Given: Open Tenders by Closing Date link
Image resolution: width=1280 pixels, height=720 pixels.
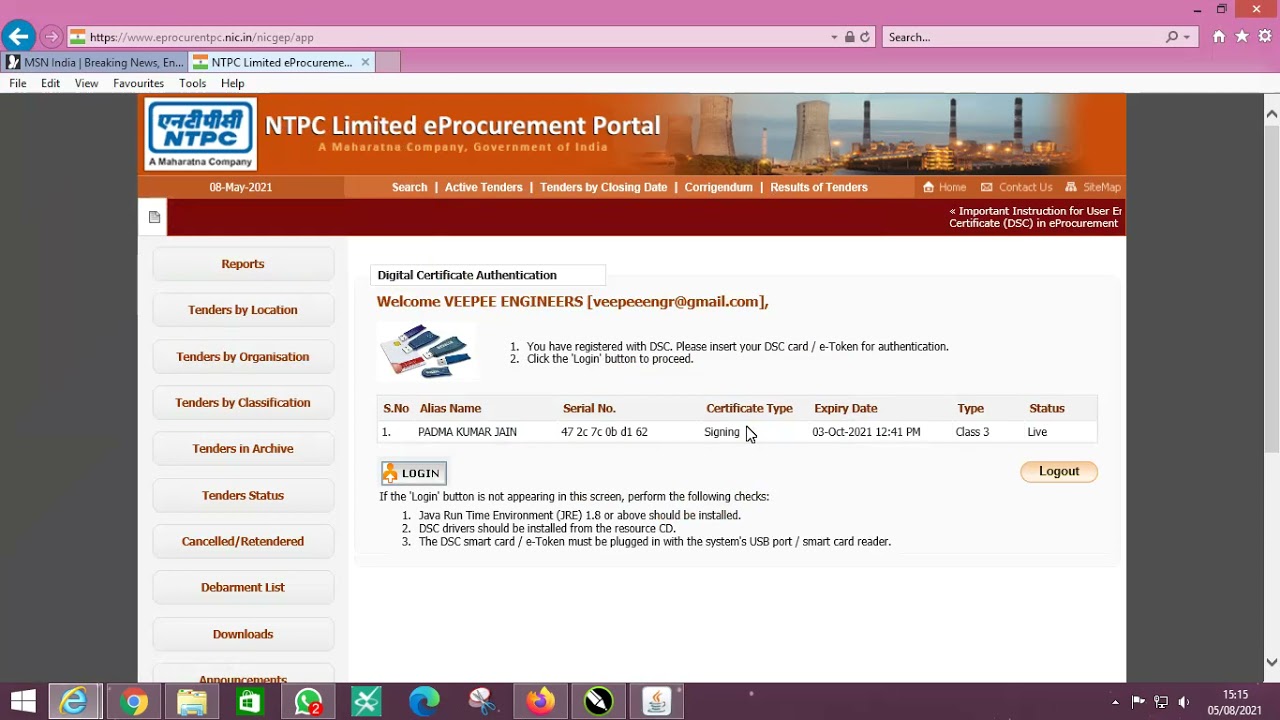Looking at the screenshot, I should point(603,187).
